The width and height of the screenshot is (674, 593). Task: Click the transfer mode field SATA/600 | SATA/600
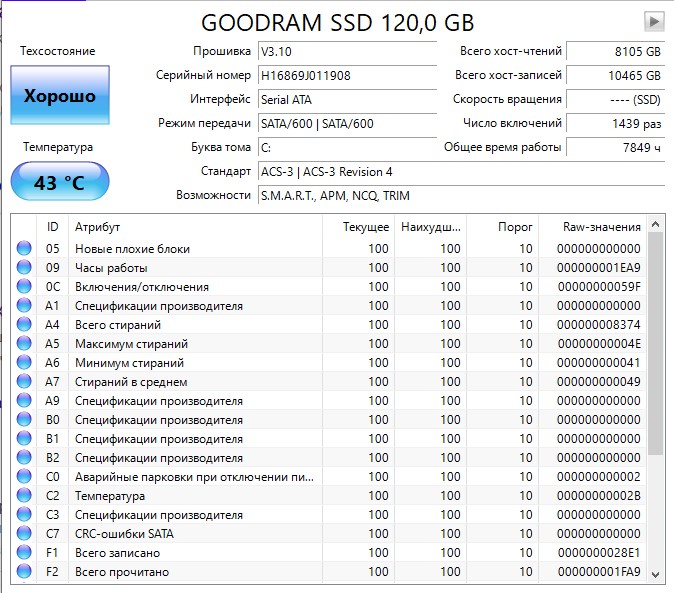pyautogui.click(x=347, y=124)
